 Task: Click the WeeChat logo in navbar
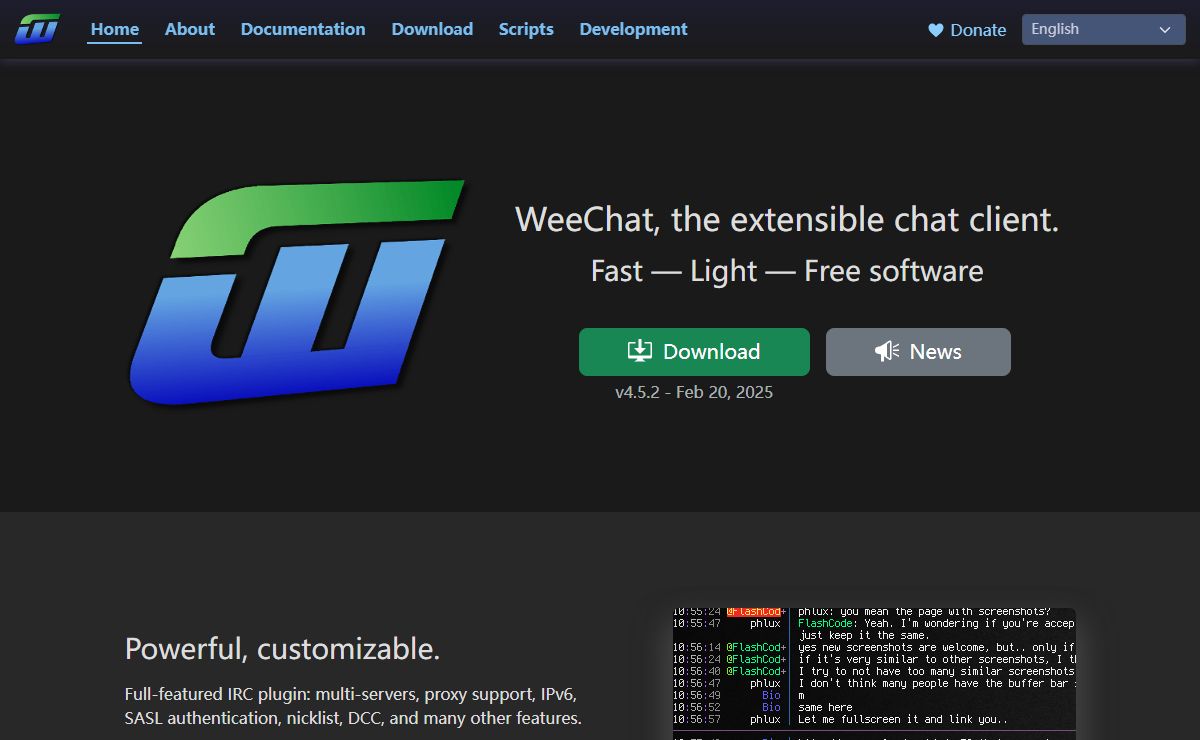[x=37, y=29]
